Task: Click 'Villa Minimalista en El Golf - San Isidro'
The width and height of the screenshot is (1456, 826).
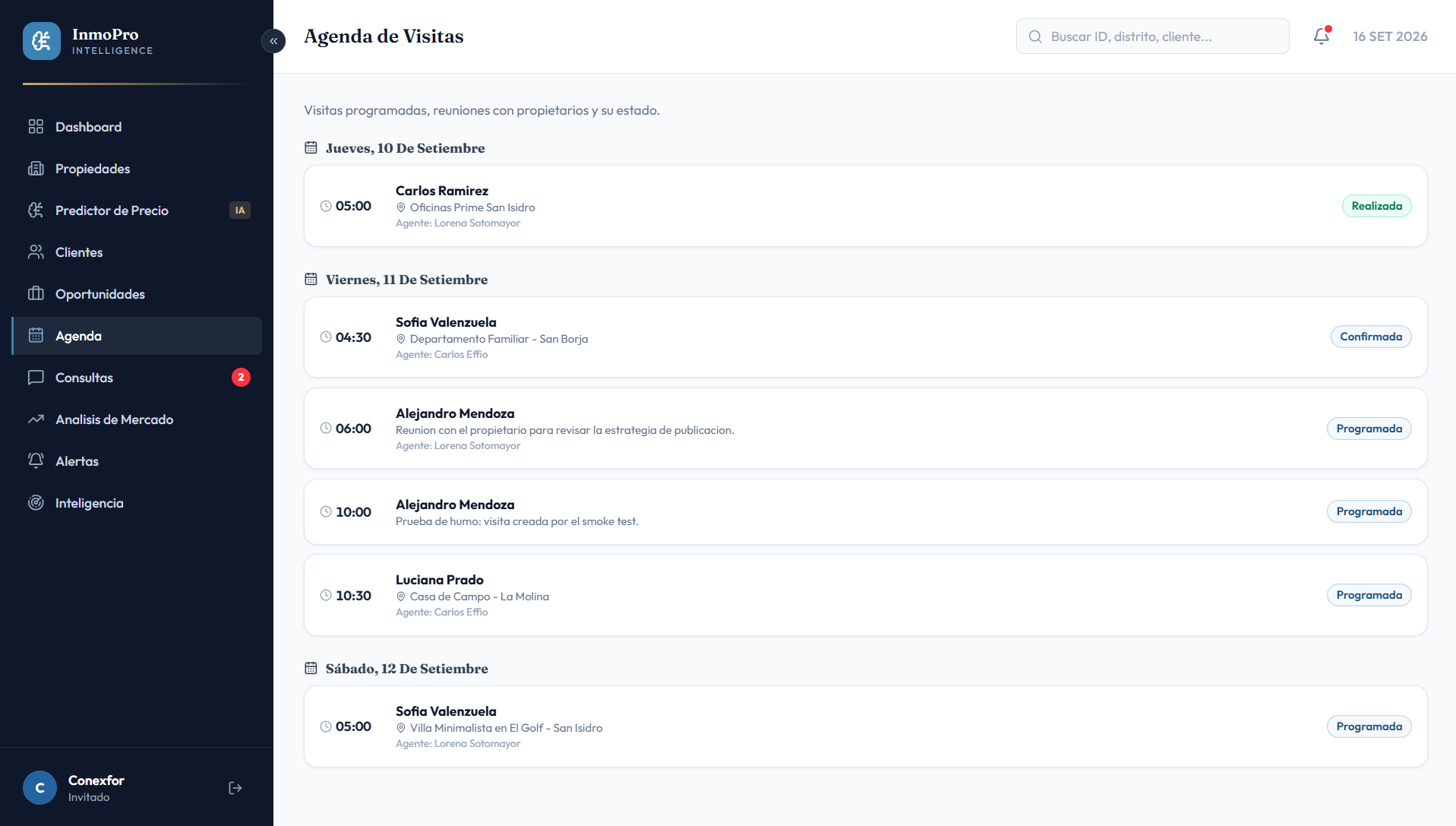Action: coord(506,728)
